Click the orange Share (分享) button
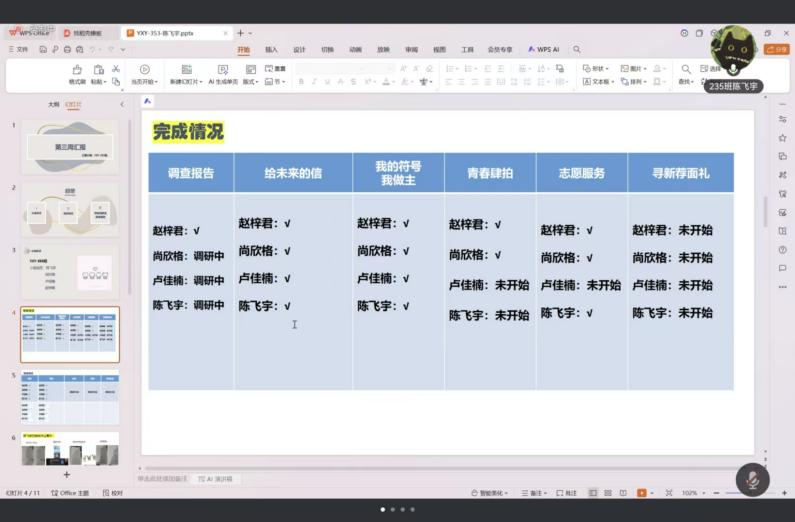Image resolution: width=795 pixels, height=522 pixels. tap(776, 49)
